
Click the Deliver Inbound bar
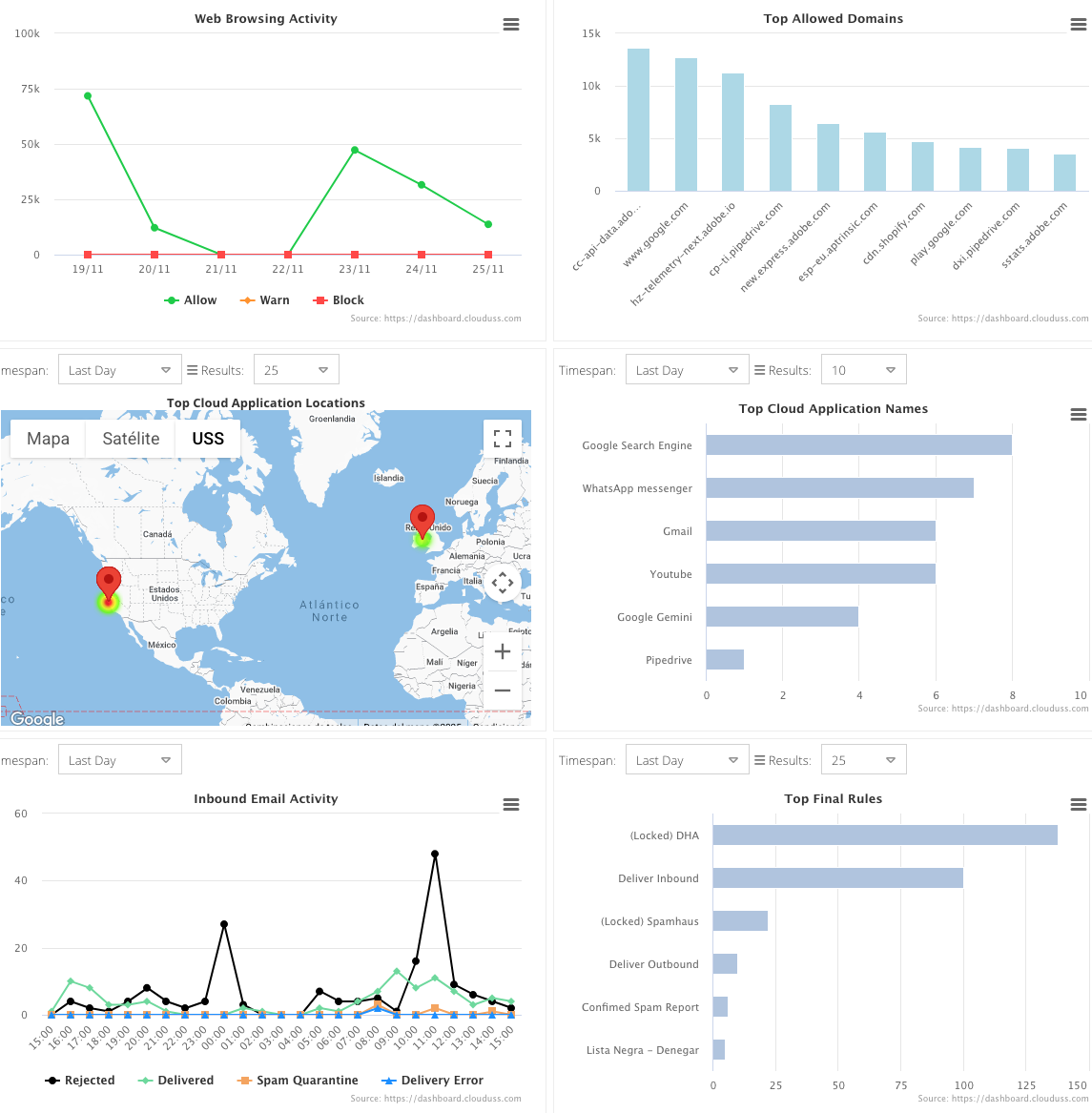point(838,878)
